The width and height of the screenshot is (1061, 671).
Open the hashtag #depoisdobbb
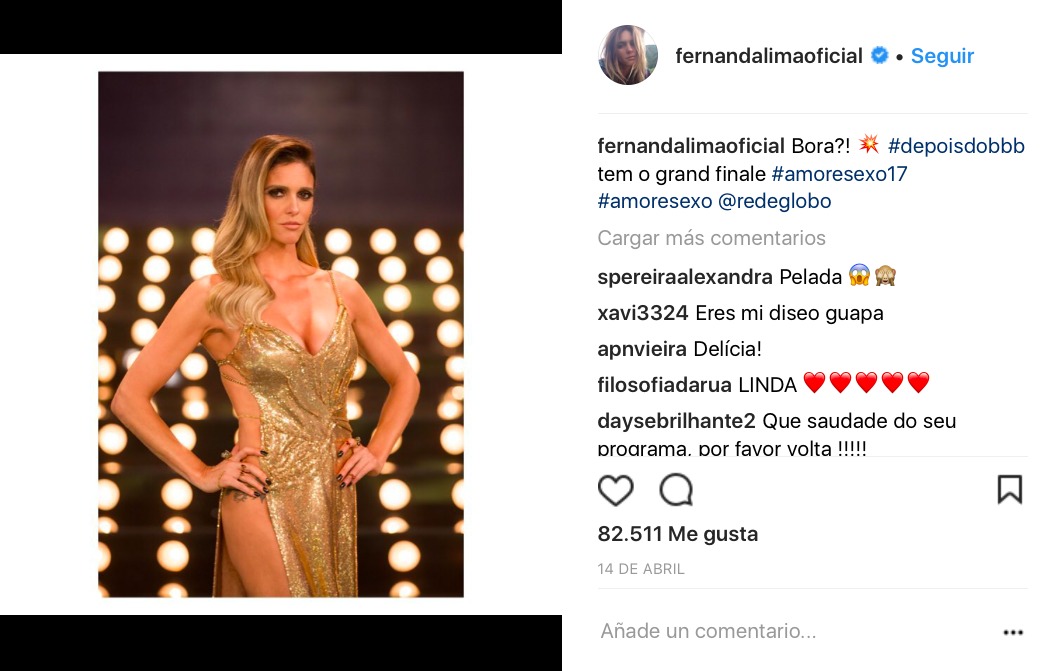click(x=956, y=145)
